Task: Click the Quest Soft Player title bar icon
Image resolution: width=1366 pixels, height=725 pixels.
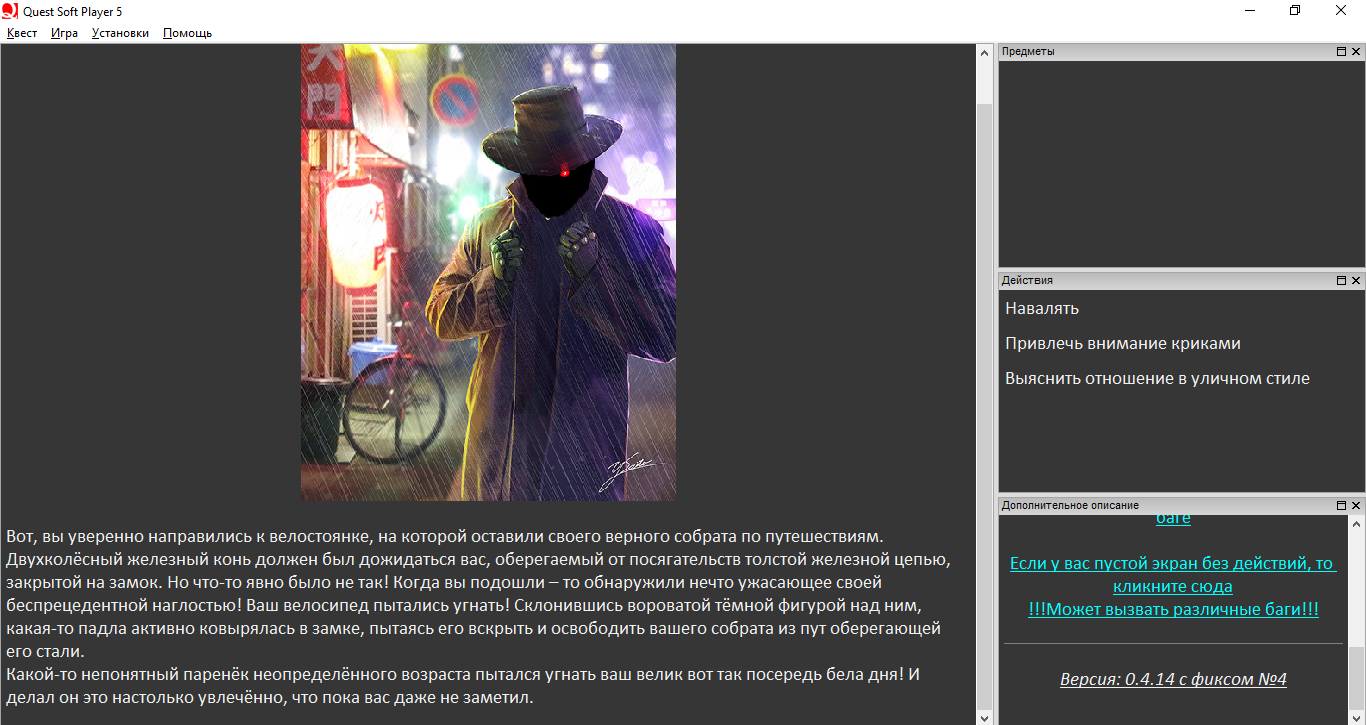Action: pos(10,11)
